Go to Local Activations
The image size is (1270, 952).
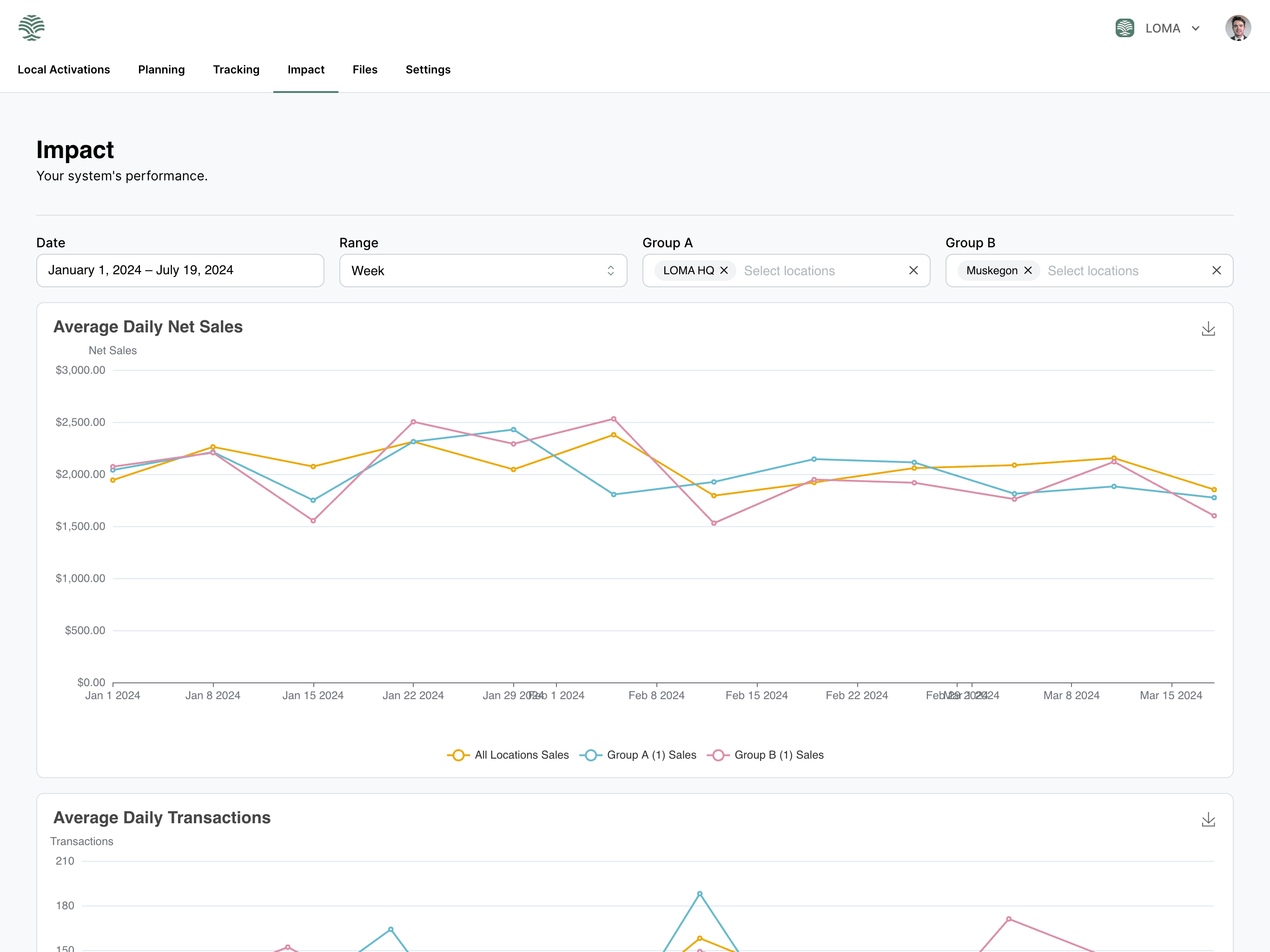[x=64, y=69]
